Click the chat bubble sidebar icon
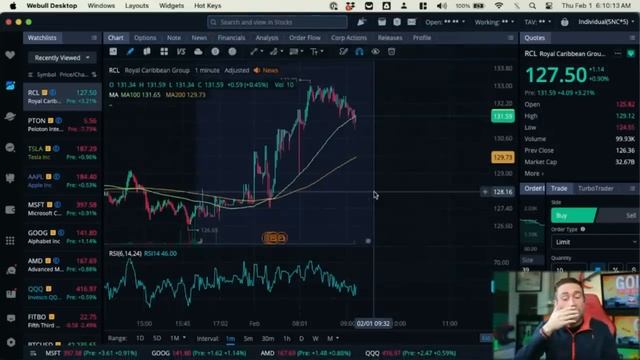 [x=10, y=318]
